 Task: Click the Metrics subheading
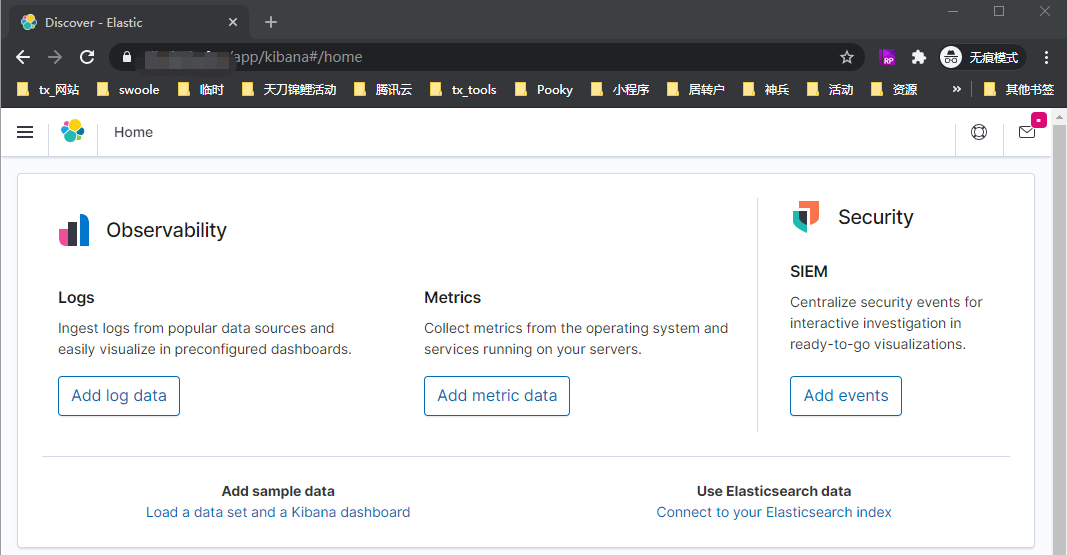[453, 298]
